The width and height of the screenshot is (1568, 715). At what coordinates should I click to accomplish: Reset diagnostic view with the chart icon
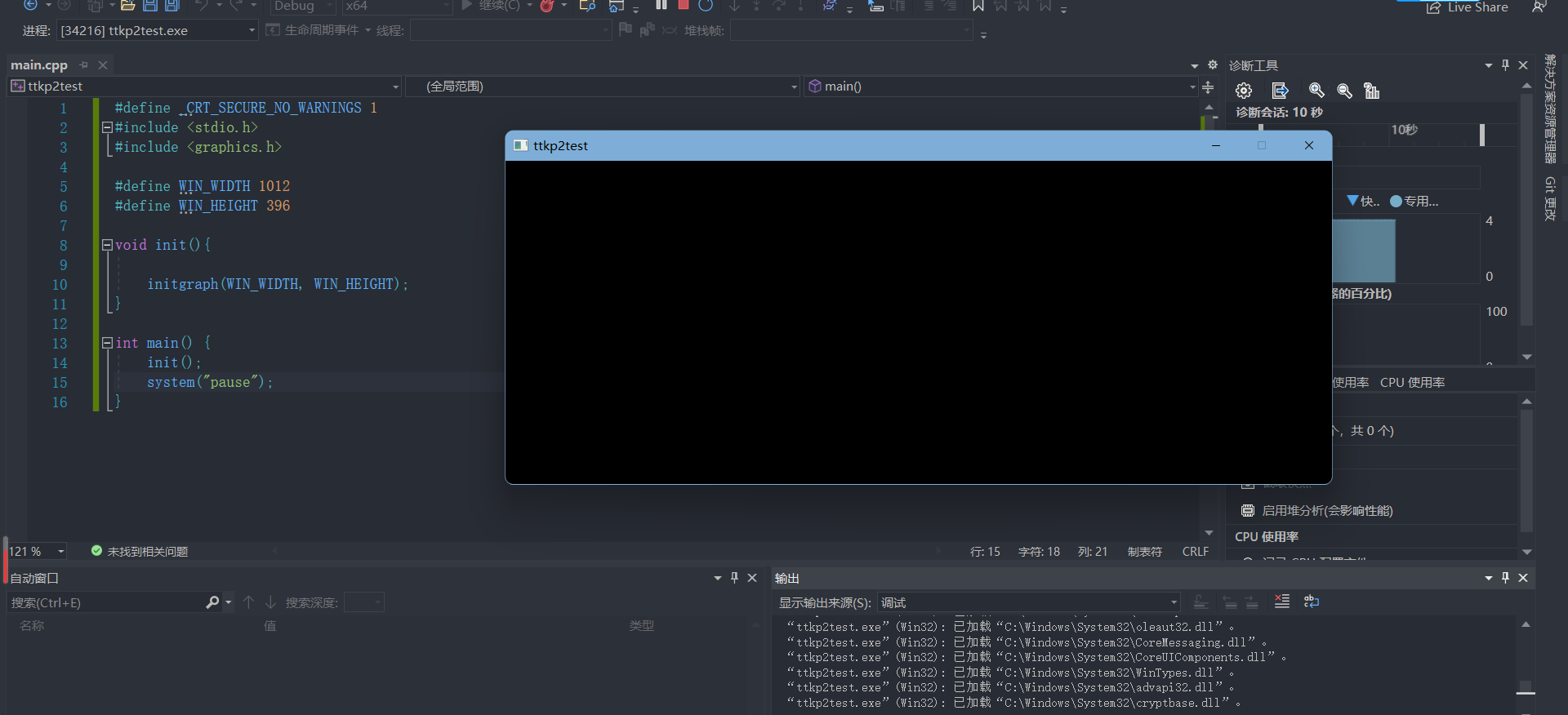click(x=1372, y=91)
